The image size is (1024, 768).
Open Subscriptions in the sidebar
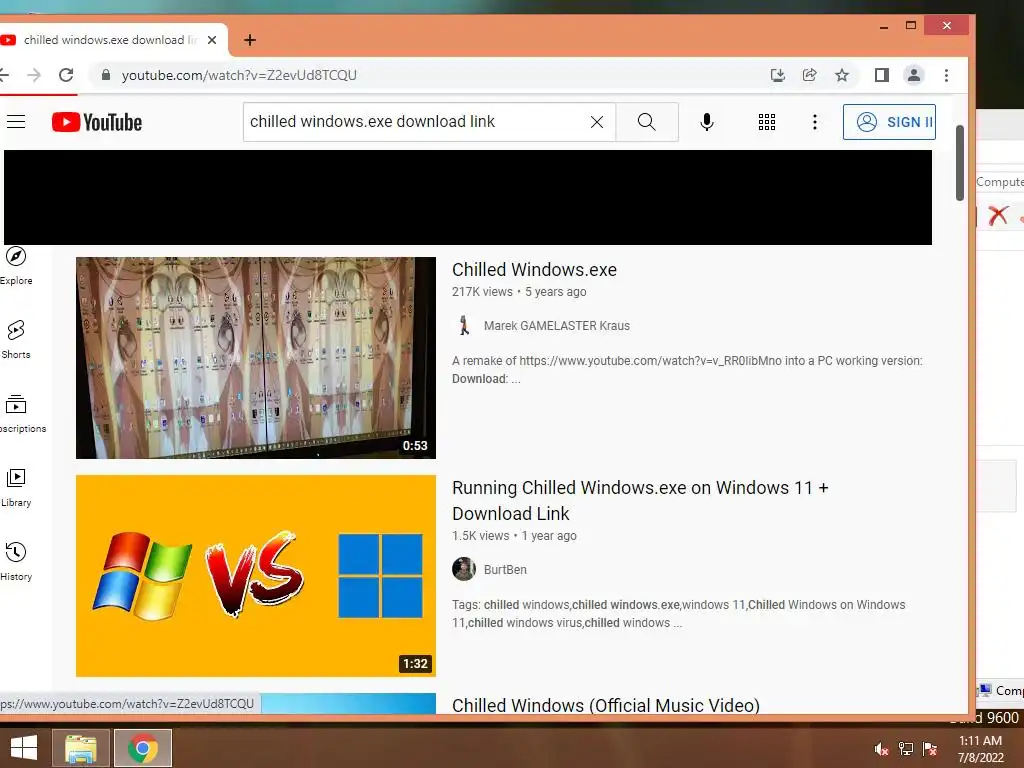coord(20,414)
